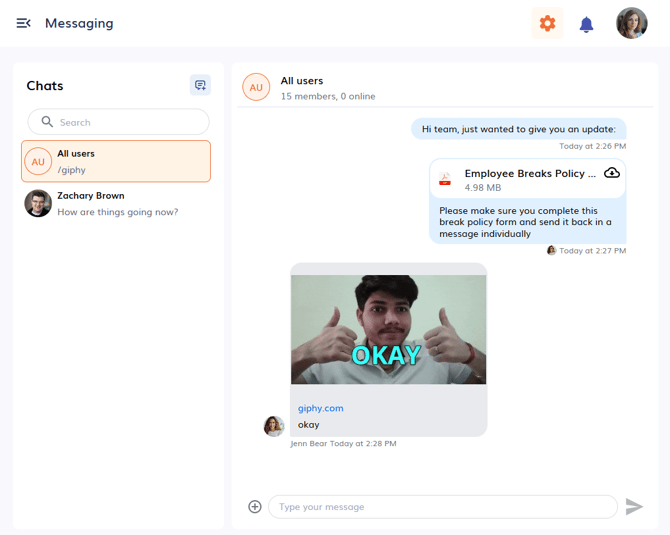This screenshot has height=535, width=670.
Task: Focus the chat Search field
Action: pyautogui.click(x=118, y=122)
